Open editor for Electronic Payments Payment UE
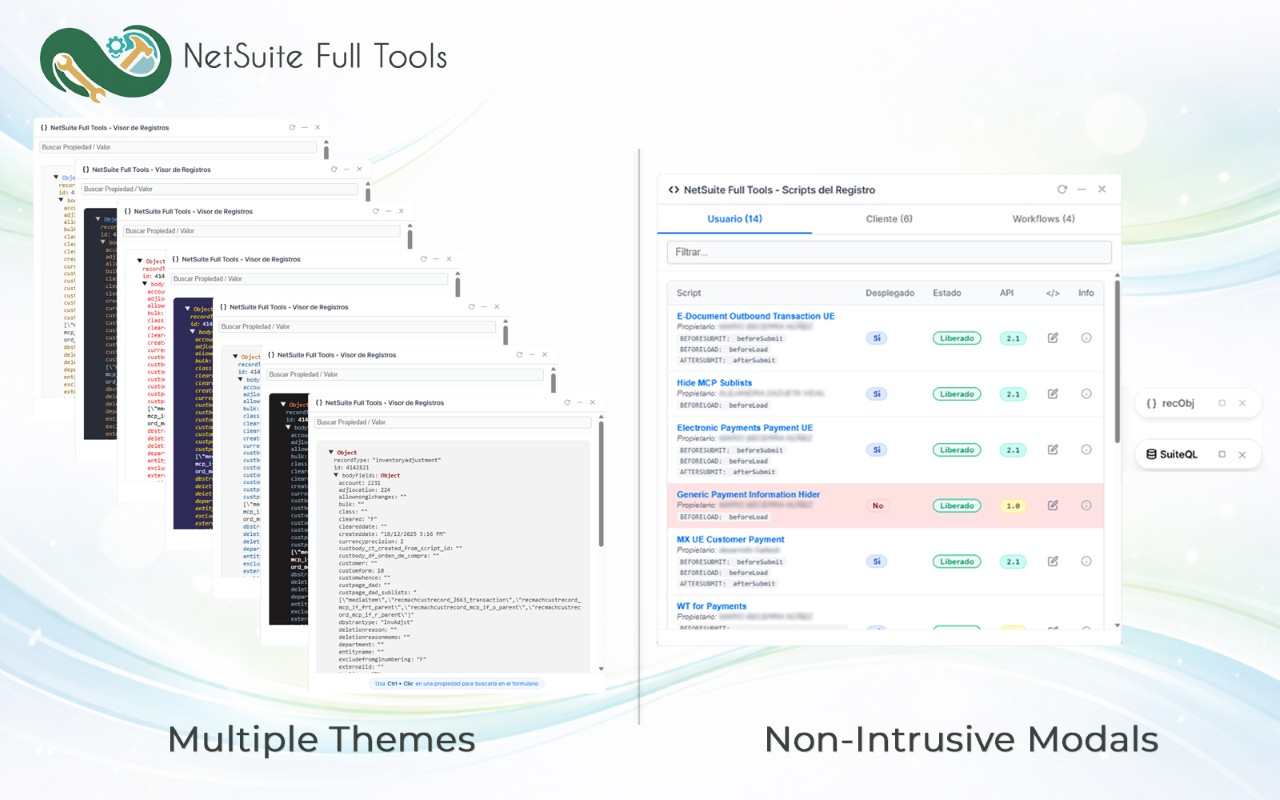Screen dimensions: 1280x800 pos(1053,450)
